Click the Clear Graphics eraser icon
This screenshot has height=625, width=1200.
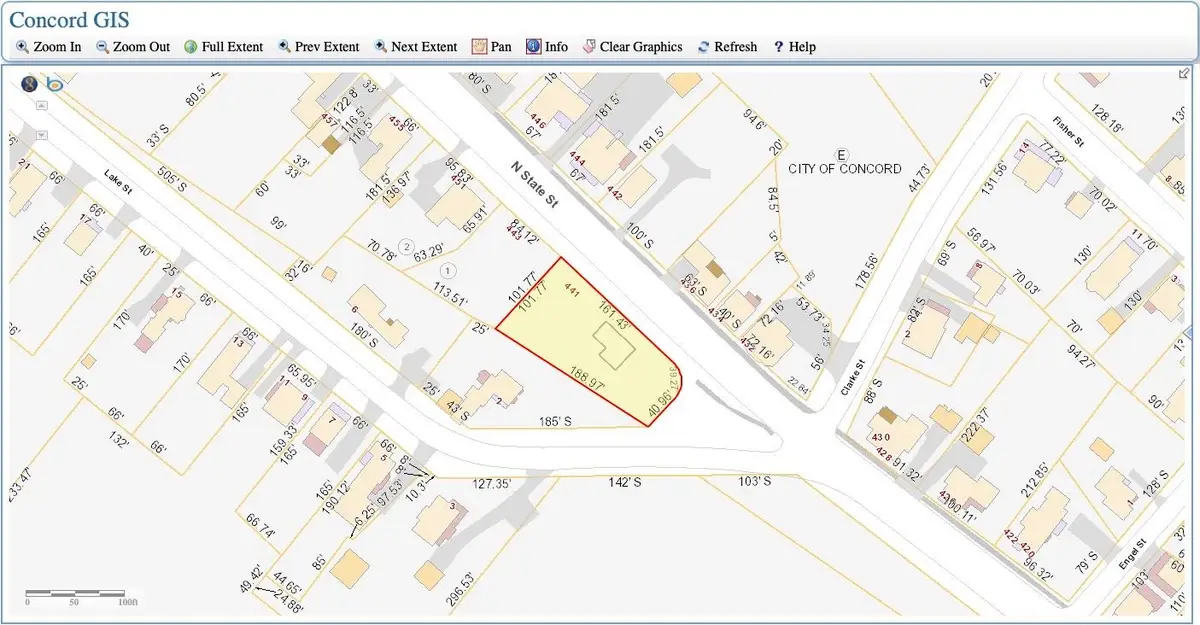coord(590,46)
